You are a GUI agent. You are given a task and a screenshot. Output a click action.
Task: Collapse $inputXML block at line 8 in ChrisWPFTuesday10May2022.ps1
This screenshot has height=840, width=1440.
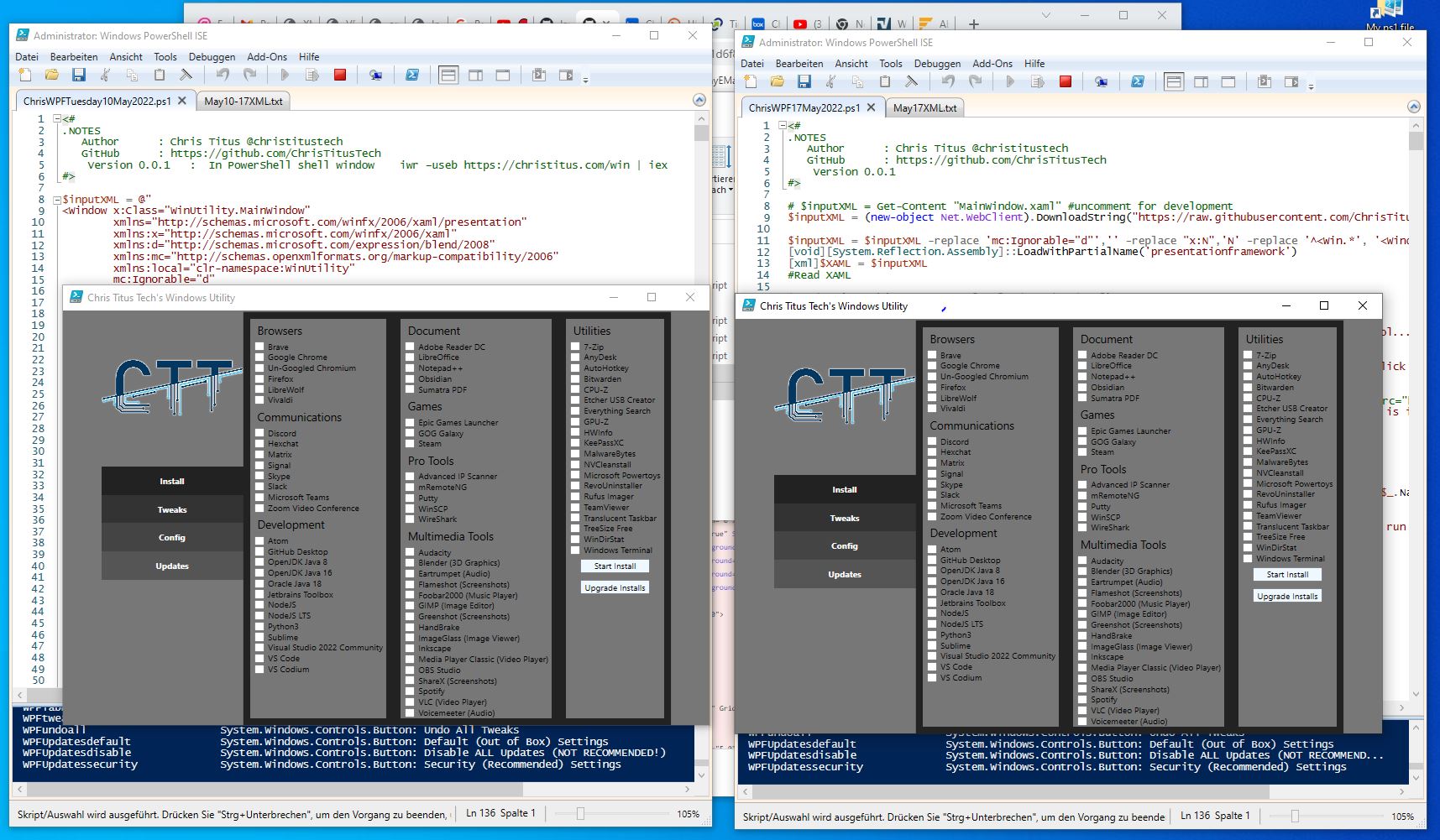56,200
